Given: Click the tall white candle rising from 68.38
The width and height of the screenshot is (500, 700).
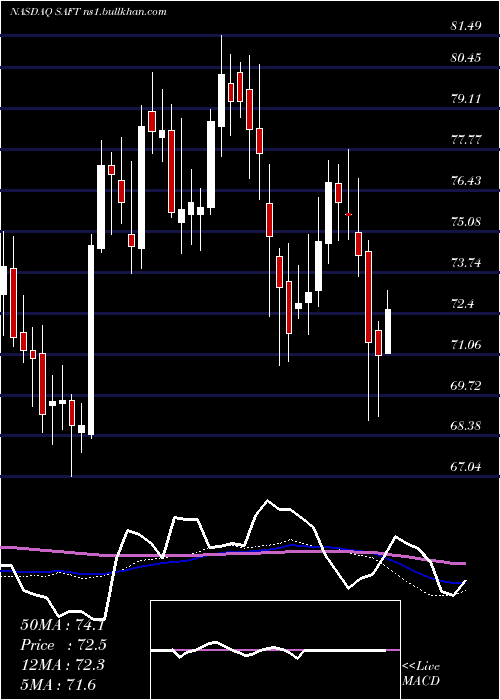Looking at the screenshot, I should [x=91, y=340].
